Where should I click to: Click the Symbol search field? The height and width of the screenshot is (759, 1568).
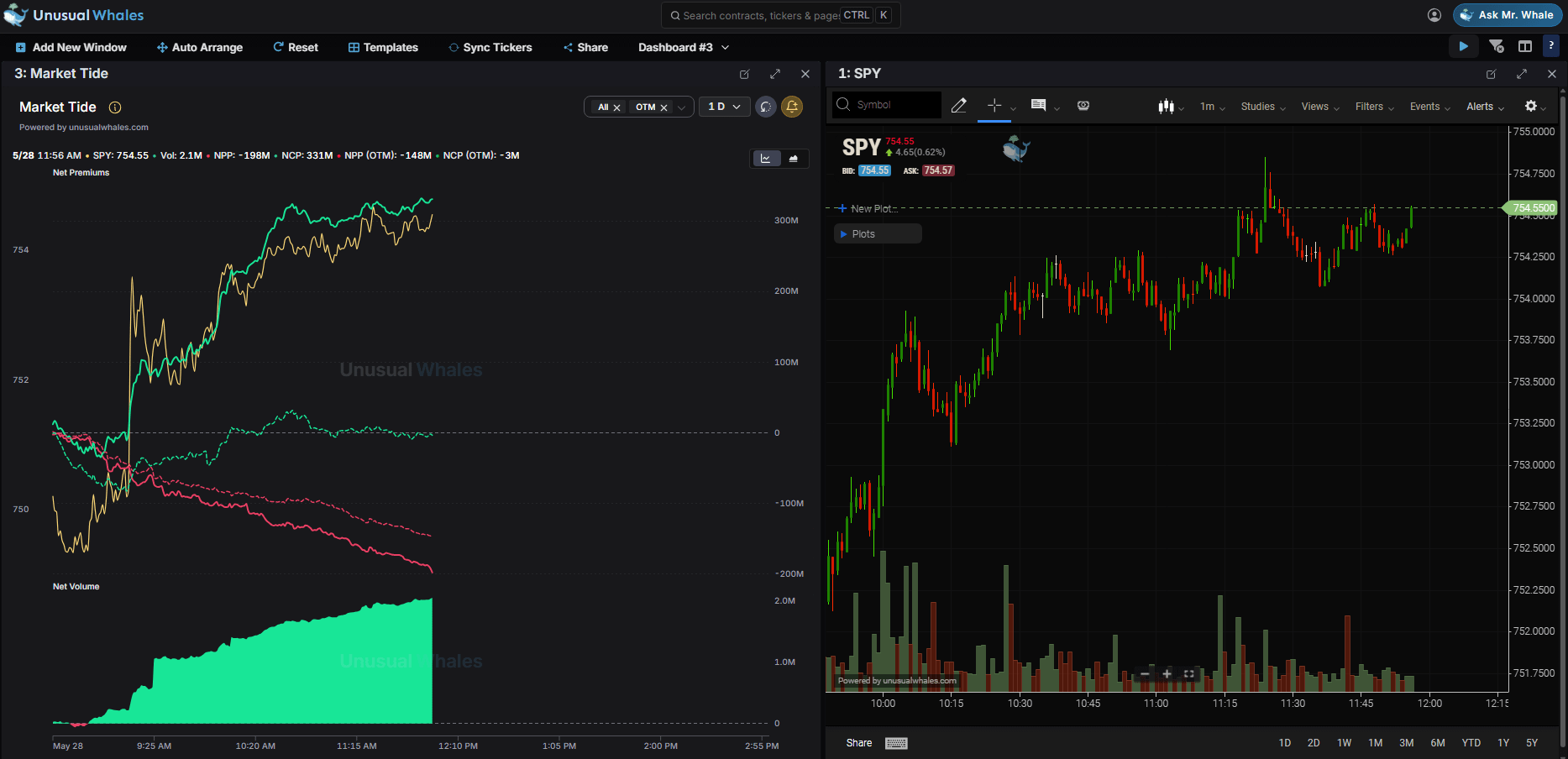pyautogui.click(x=887, y=105)
